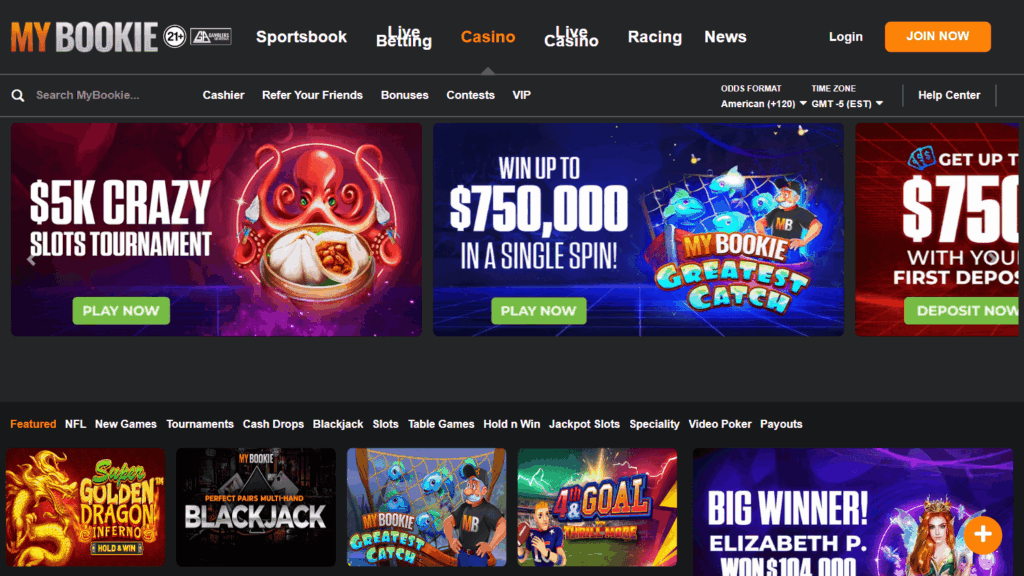Go to the Sportsbook section
This screenshot has height=576, width=1024.
click(301, 37)
